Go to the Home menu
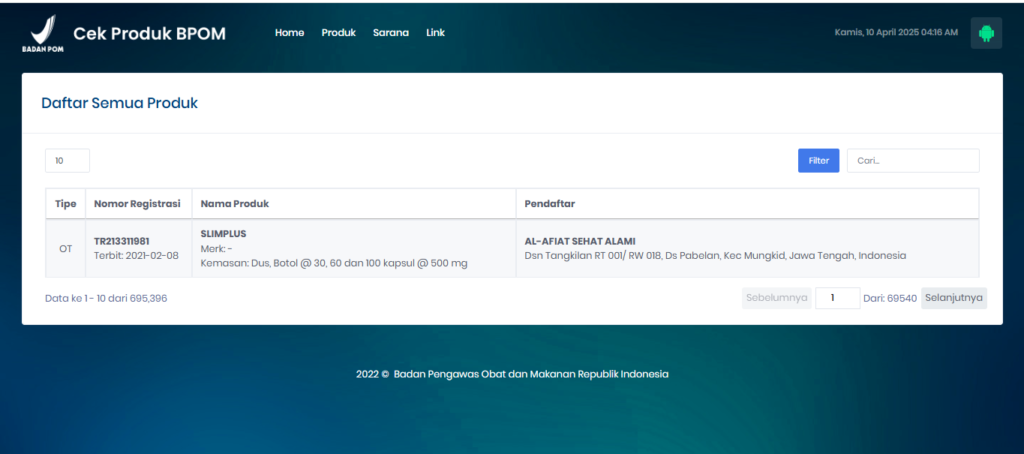The image size is (1024, 454). click(289, 33)
